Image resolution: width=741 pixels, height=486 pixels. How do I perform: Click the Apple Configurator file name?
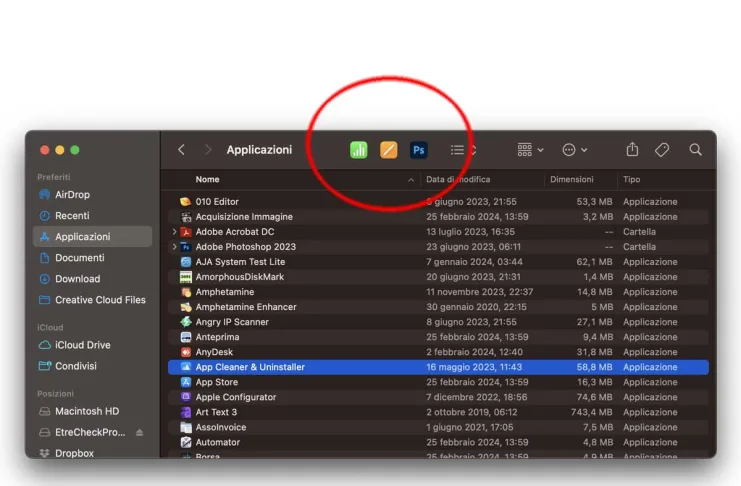[235, 397]
